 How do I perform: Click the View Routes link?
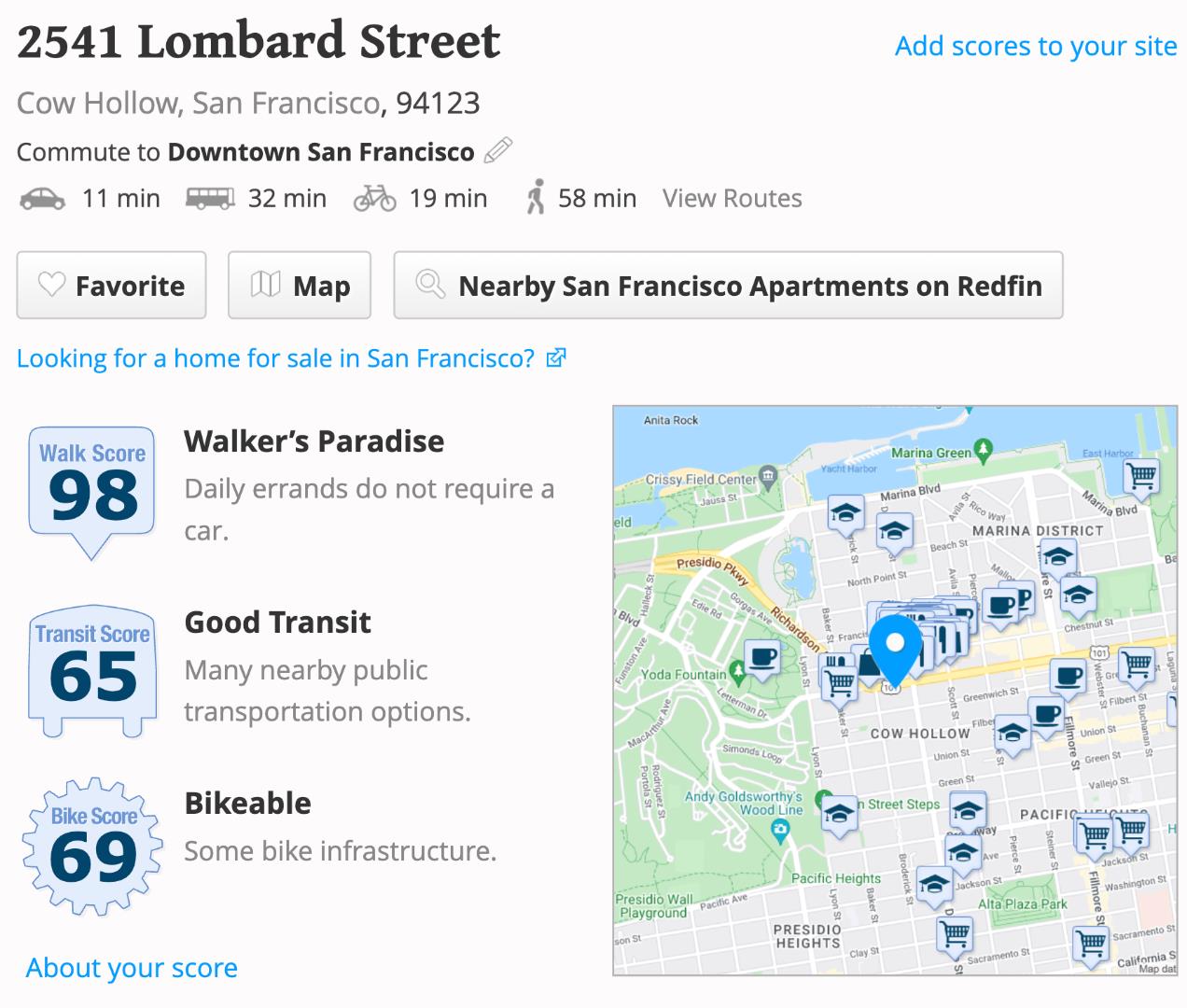coord(733,198)
